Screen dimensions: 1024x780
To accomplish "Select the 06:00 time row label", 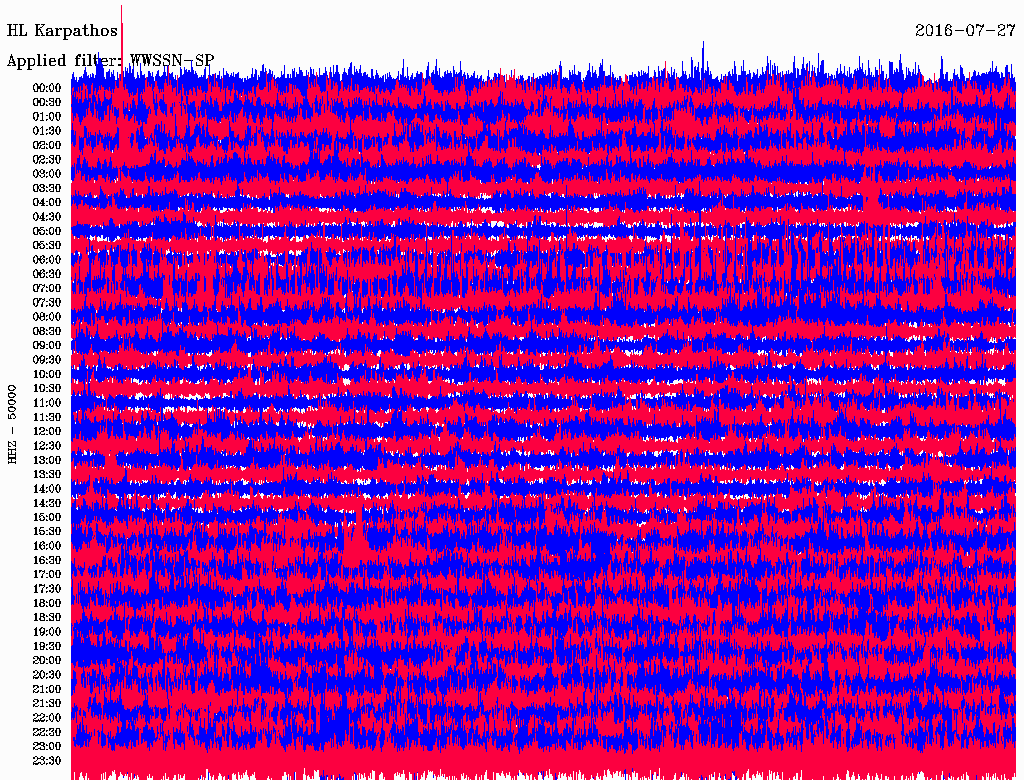I will [x=47, y=260].
